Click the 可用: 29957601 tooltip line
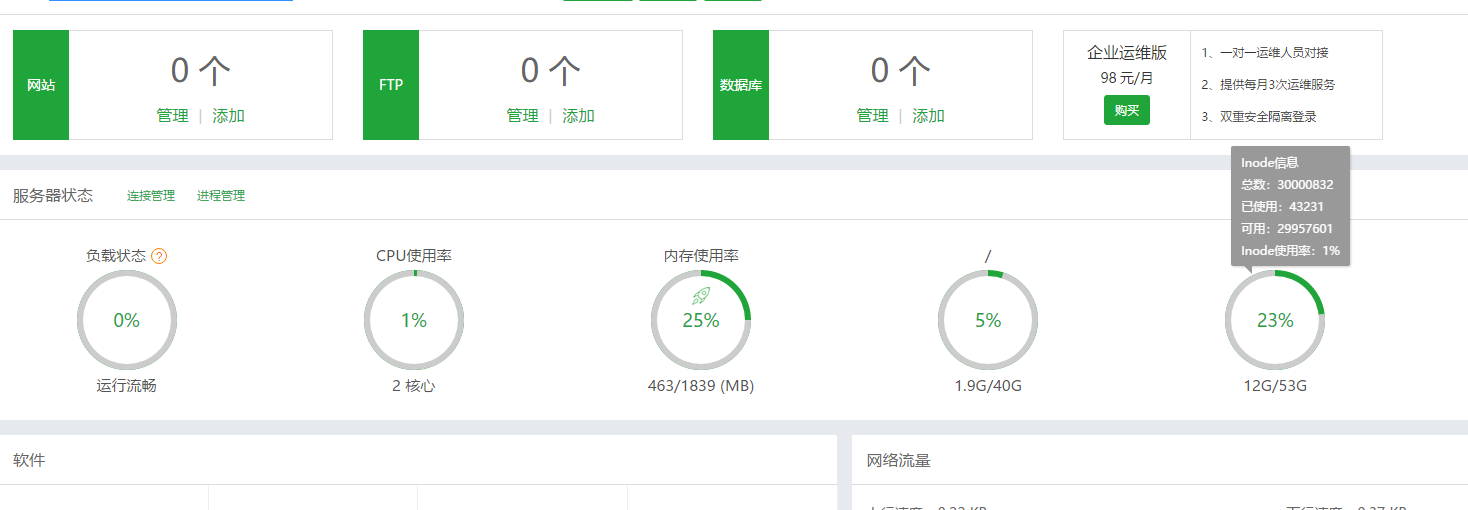 tap(1287, 229)
